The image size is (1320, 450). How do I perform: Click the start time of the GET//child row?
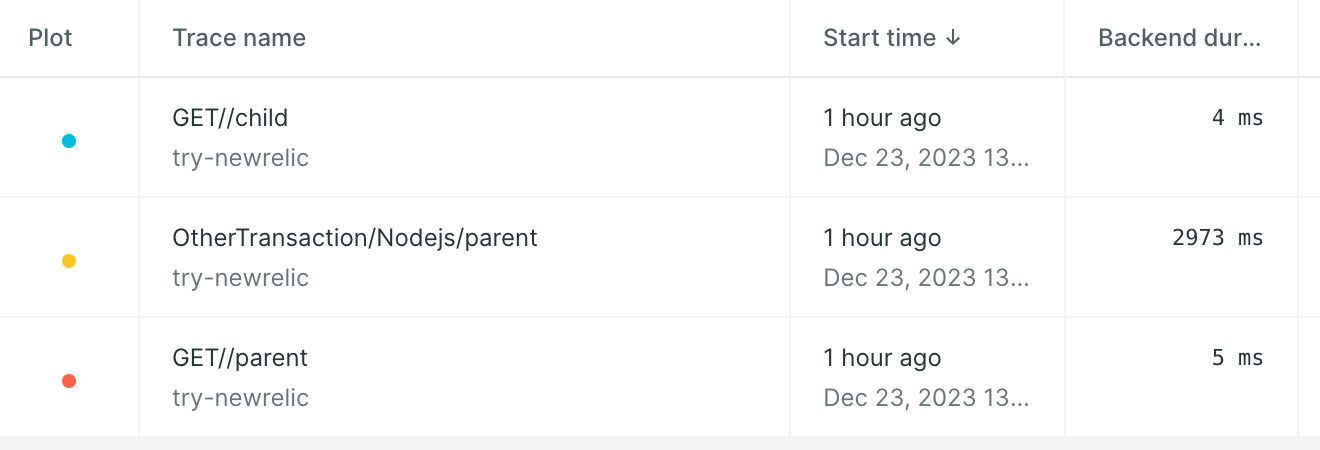(x=882, y=118)
